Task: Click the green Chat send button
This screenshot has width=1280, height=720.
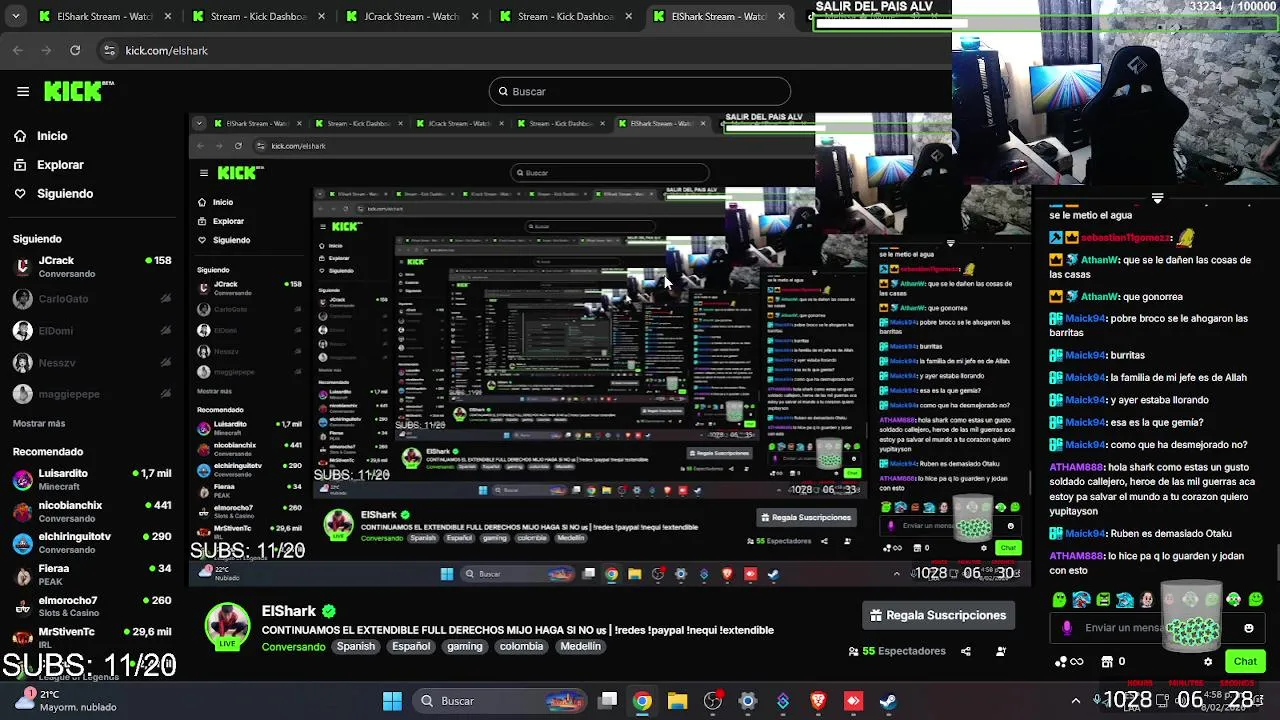Action: point(1245,661)
